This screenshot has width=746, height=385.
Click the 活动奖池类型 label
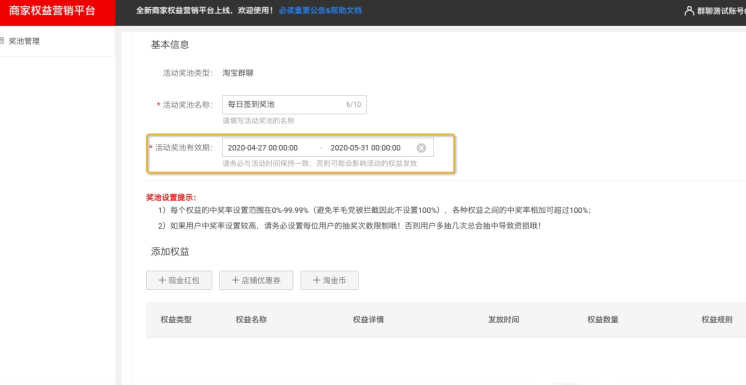click(x=188, y=73)
